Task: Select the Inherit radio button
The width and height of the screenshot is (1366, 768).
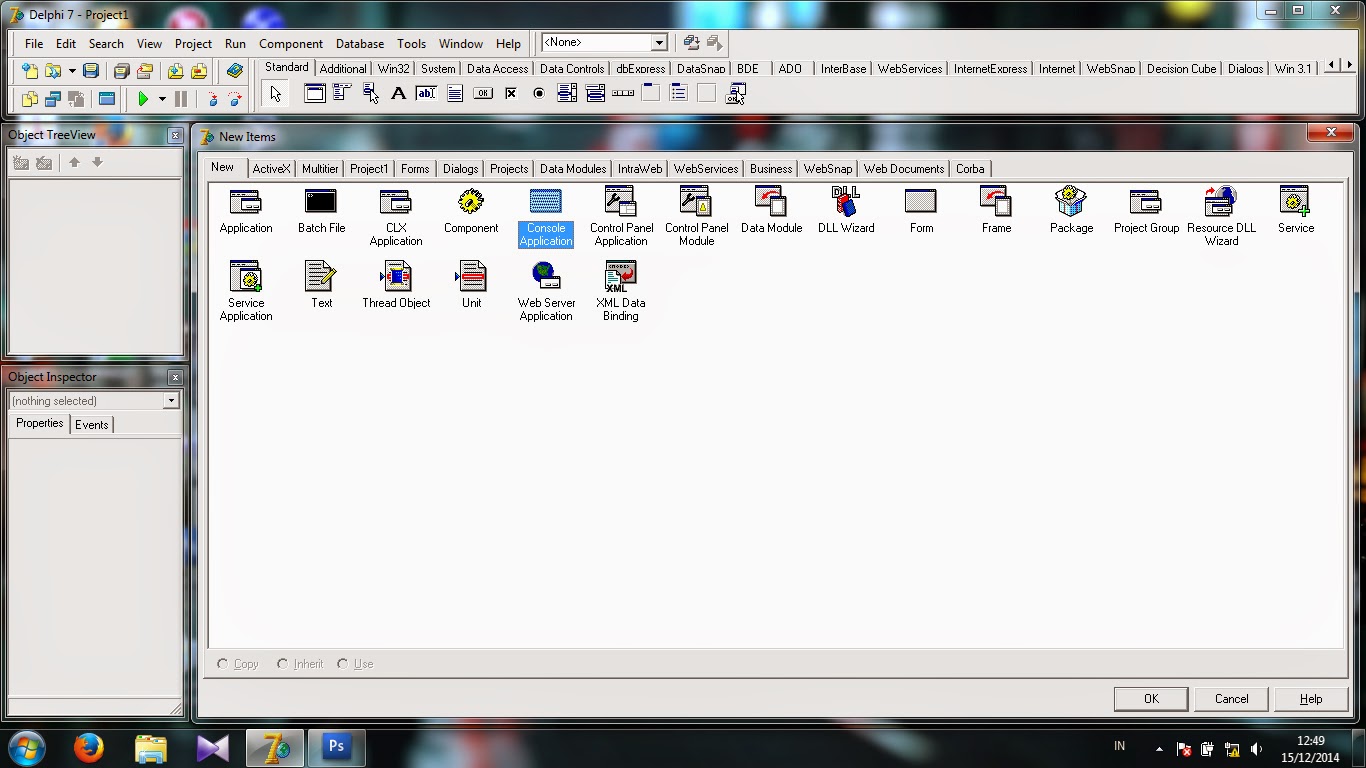Action: point(281,663)
